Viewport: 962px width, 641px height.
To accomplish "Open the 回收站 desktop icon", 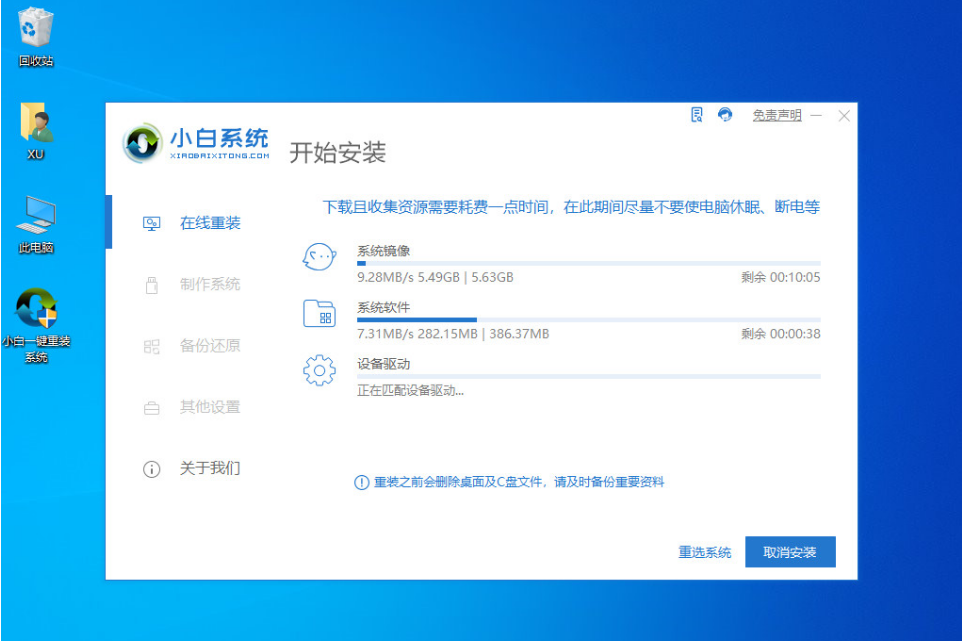I will tap(36, 35).
